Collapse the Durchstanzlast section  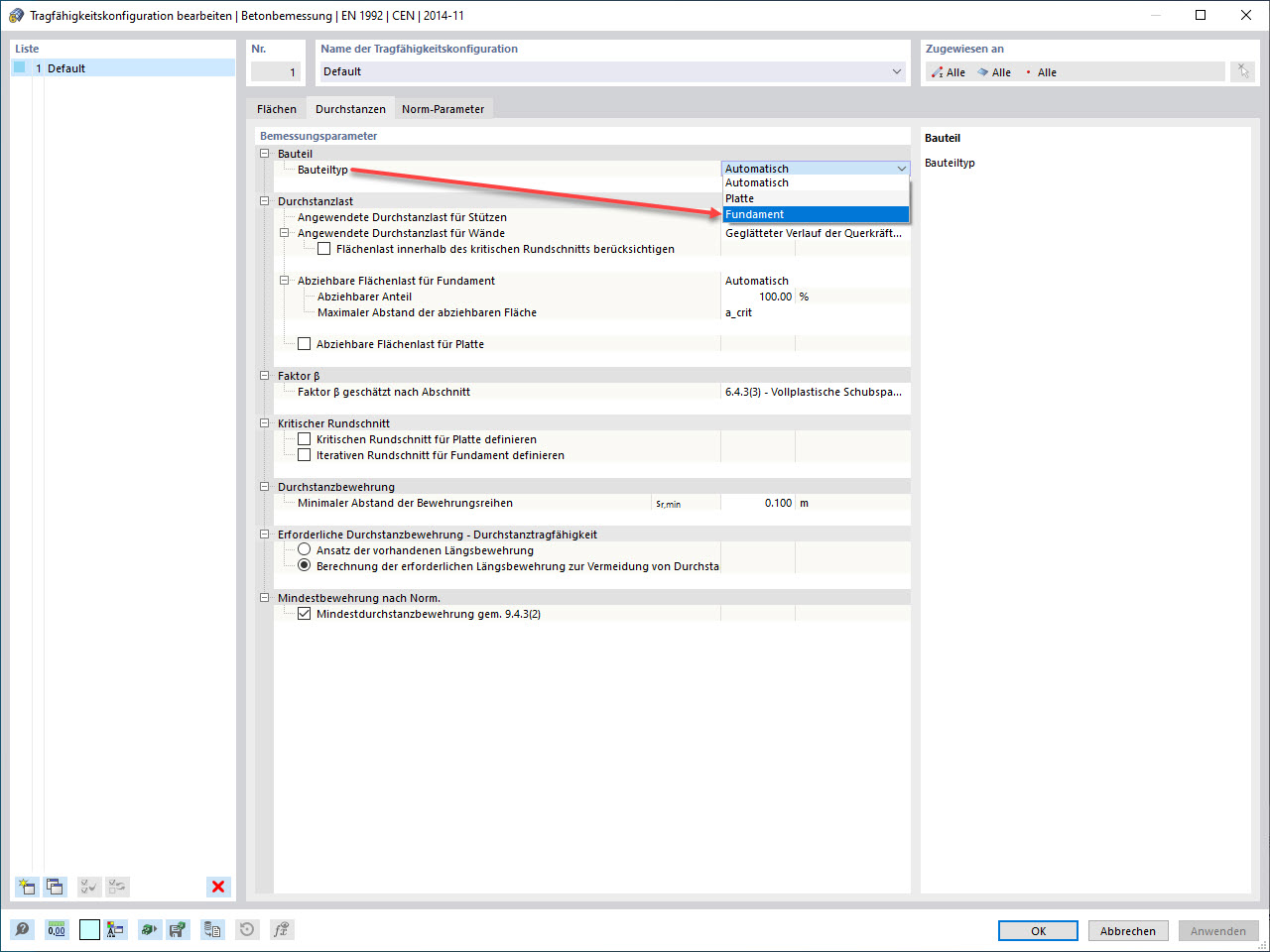(x=265, y=201)
